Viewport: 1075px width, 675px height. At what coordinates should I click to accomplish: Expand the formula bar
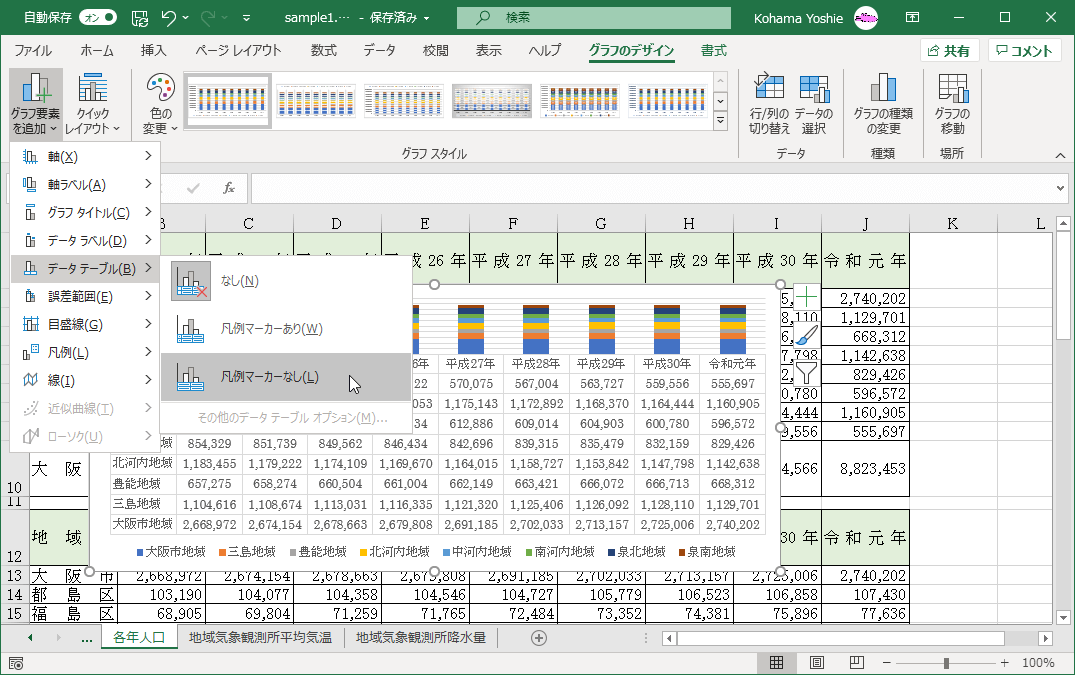click(1061, 188)
